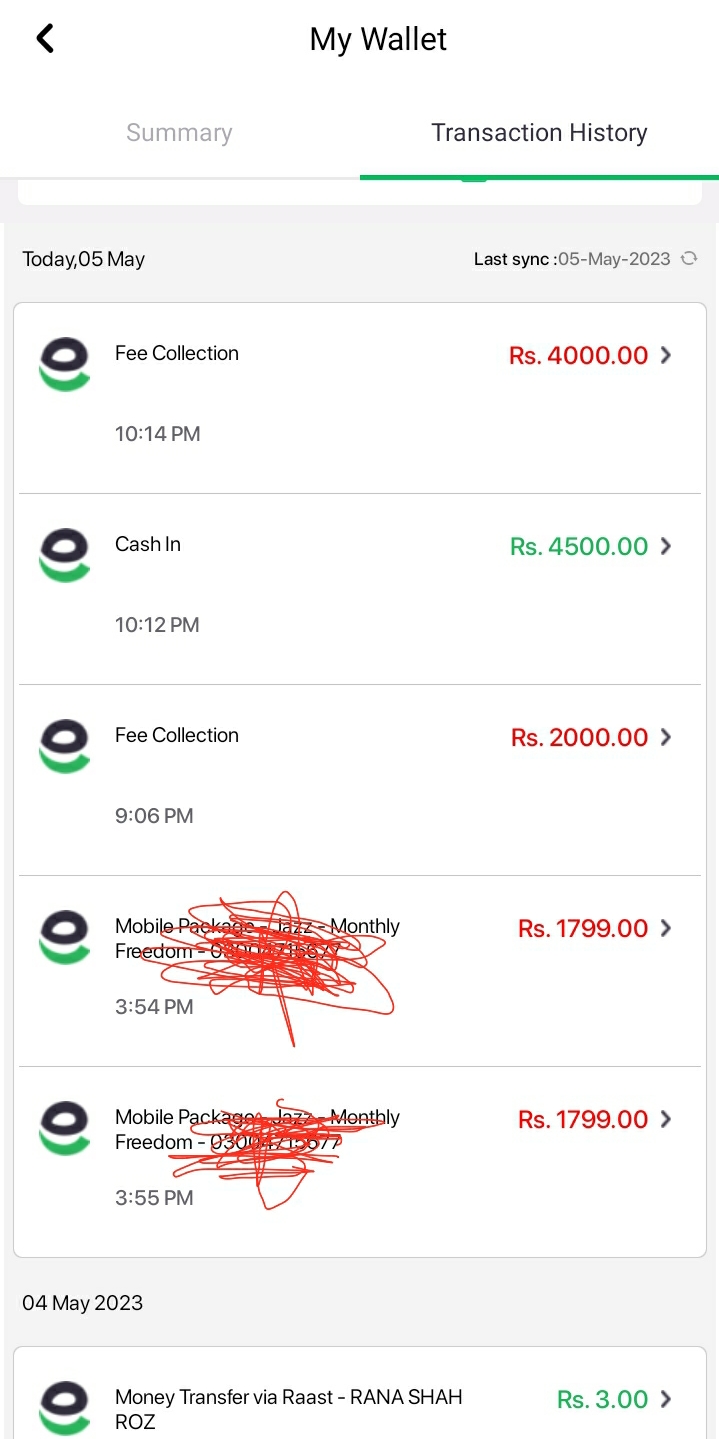Click the 04 May 2023 date header
The image size is (719, 1439).
[82, 1302]
